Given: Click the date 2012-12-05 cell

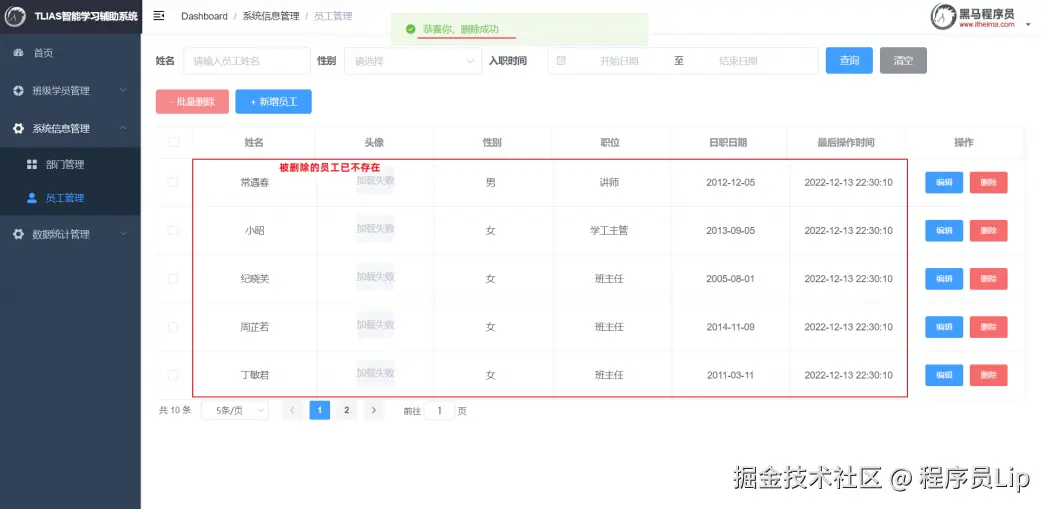Looking at the screenshot, I should [x=730, y=182].
